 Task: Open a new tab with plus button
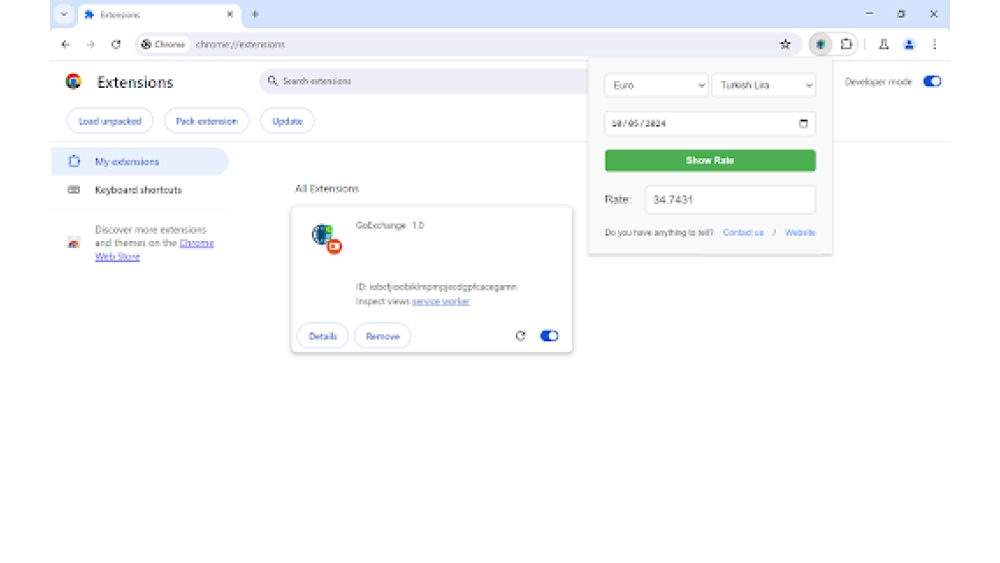(x=255, y=14)
